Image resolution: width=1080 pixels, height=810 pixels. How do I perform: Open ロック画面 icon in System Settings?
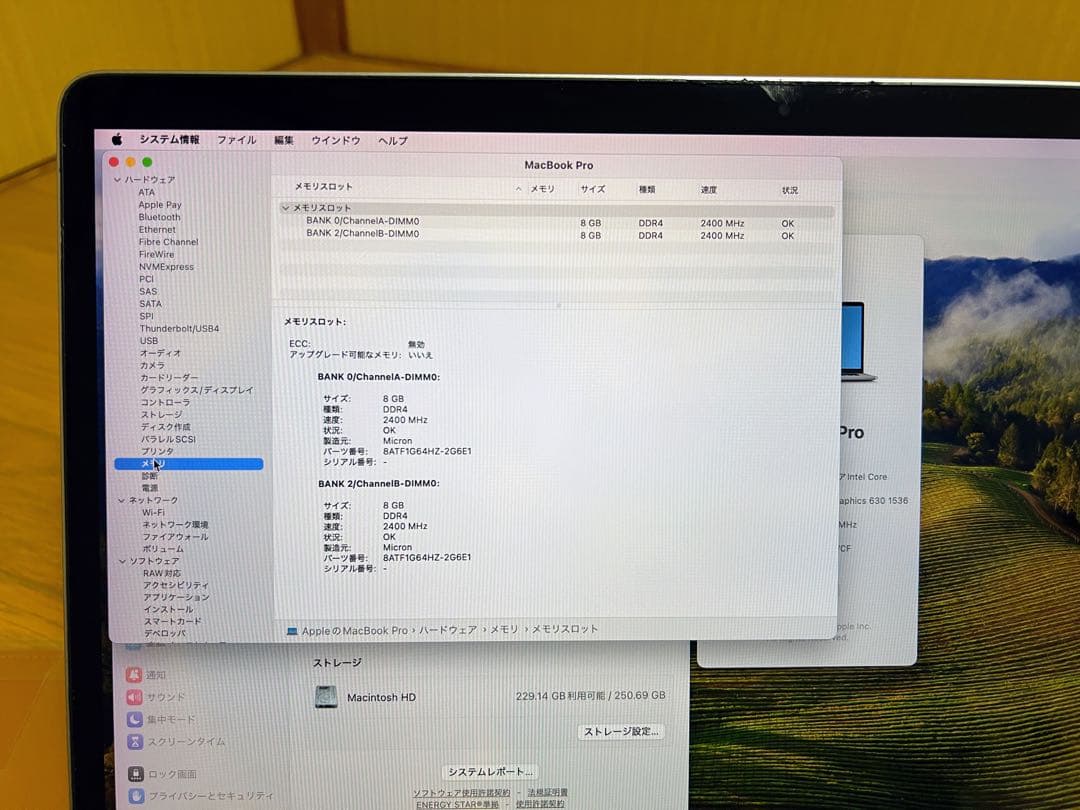136,774
